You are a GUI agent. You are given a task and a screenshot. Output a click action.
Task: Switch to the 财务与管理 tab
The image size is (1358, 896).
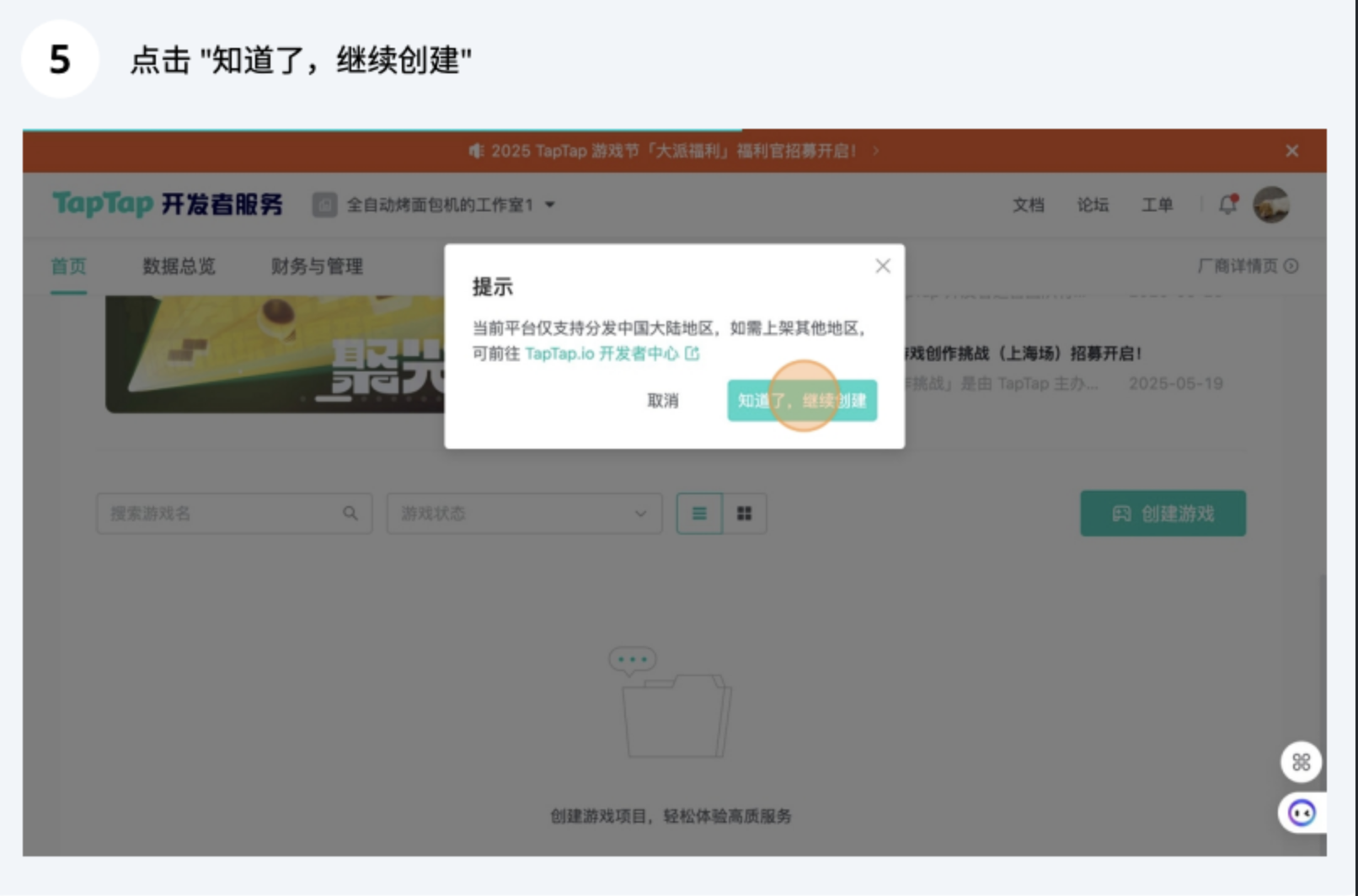pyautogui.click(x=317, y=266)
